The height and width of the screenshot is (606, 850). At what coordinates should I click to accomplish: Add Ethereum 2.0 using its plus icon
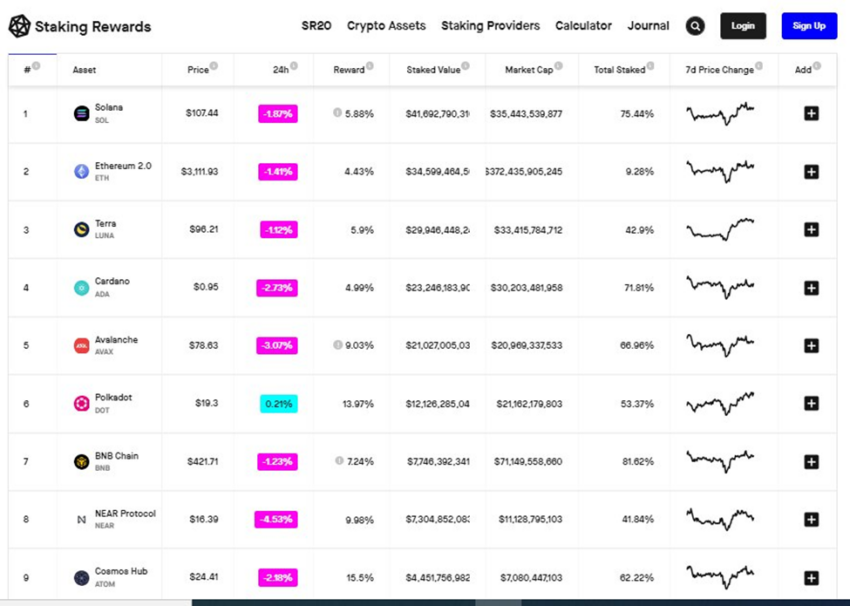click(x=811, y=172)
